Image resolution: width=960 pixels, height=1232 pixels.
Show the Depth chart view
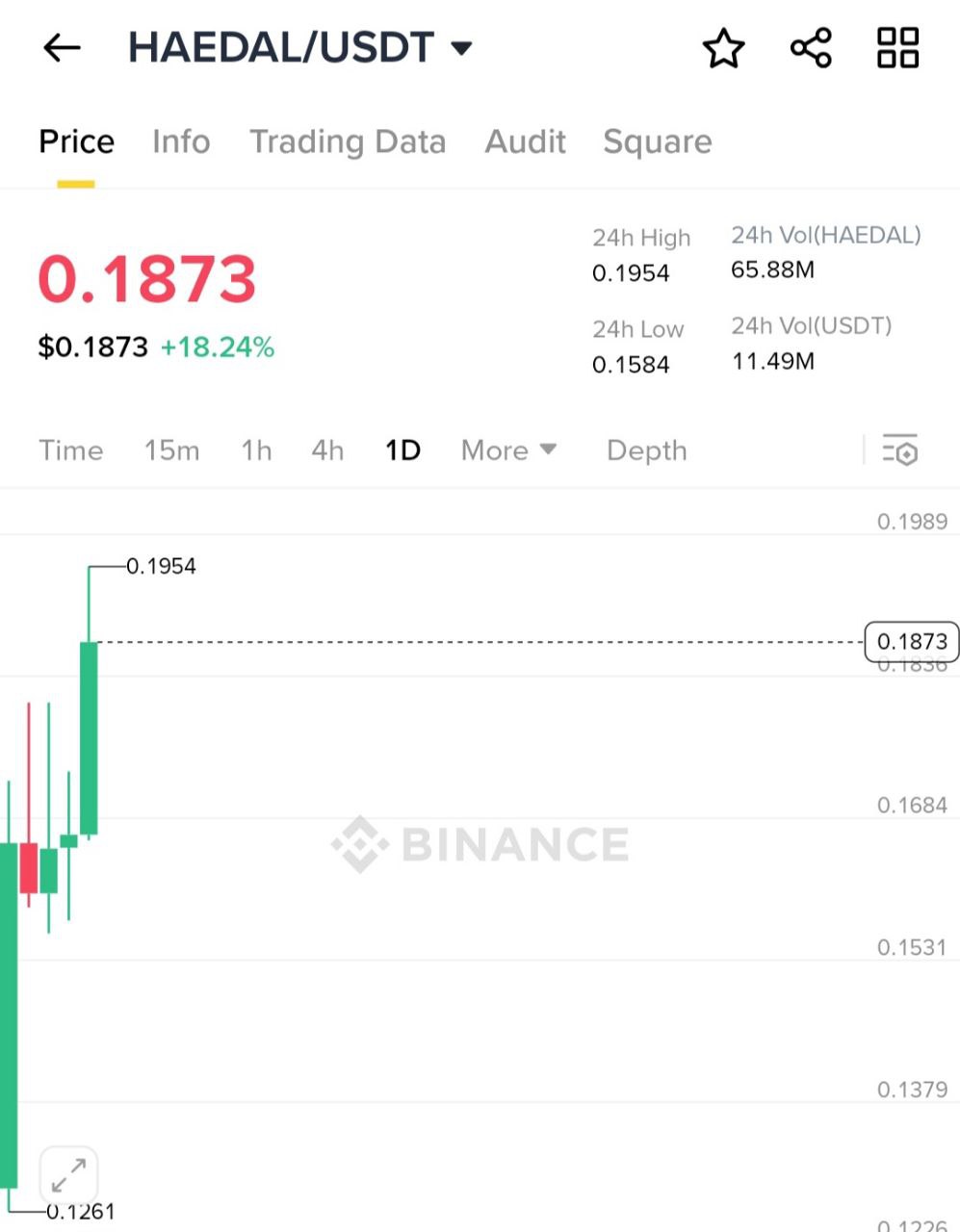pos(646,450)
